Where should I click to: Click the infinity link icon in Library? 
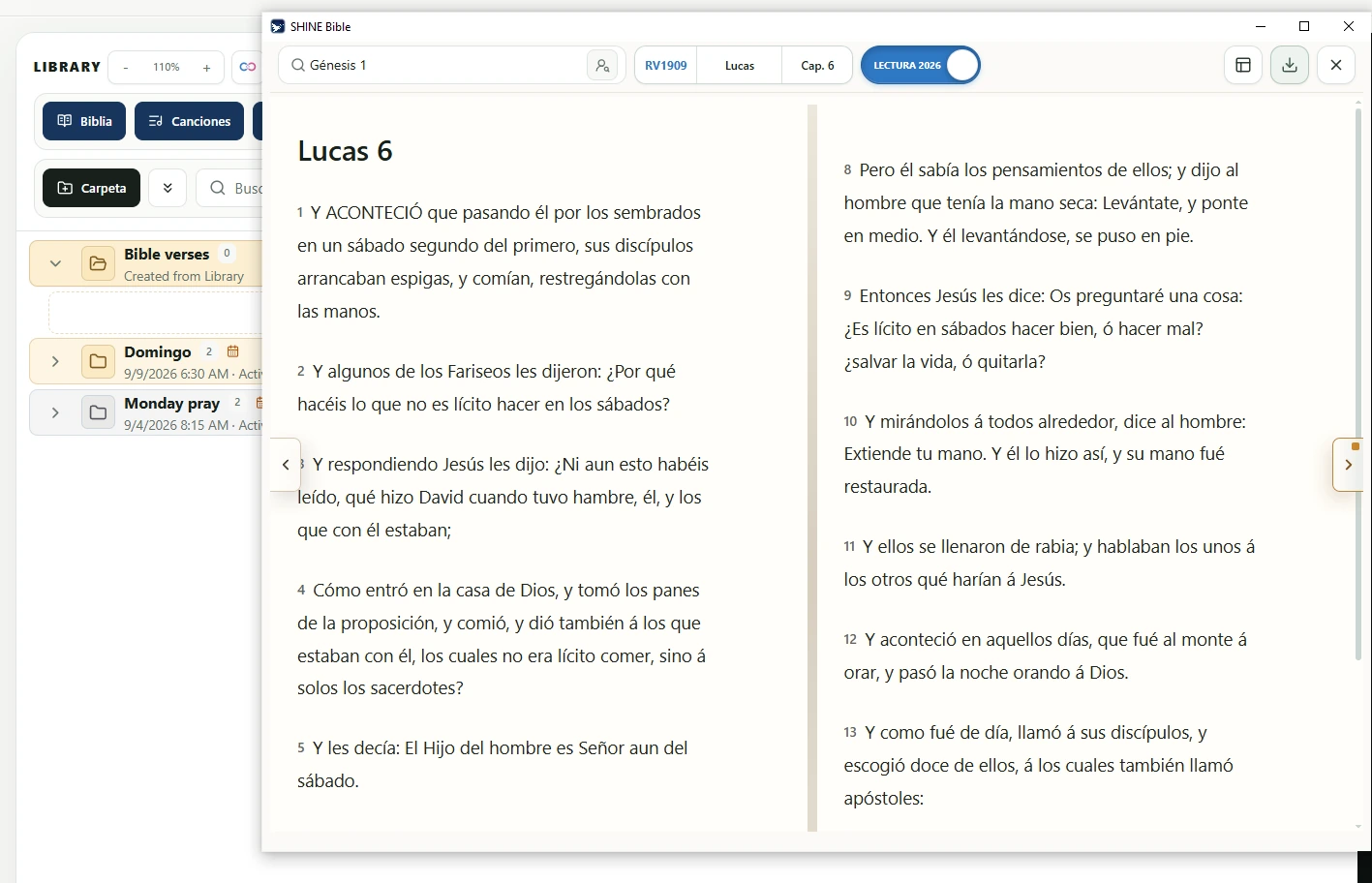[x=248, y=67]
